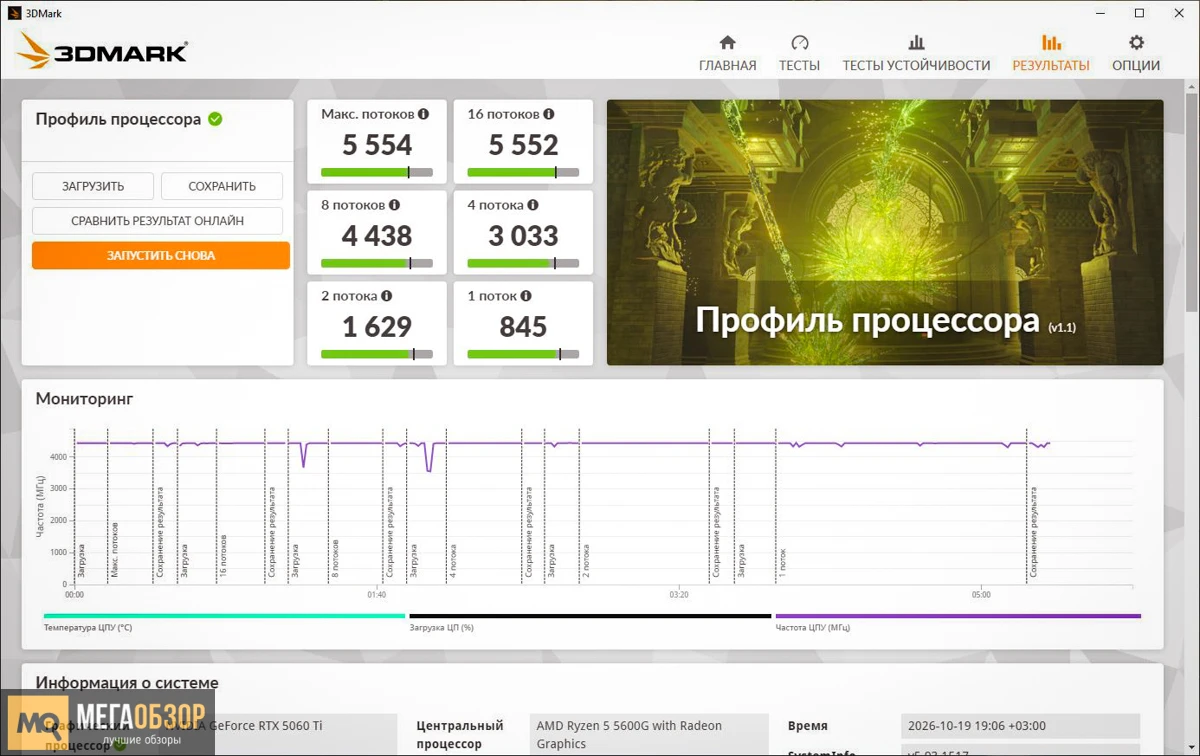Image resolution: width=1200 pixels, height=756 pixels.
Task: Open the ГЛАВНАЯ home tab
Action: pyautogui.click(x=727, y=54)
